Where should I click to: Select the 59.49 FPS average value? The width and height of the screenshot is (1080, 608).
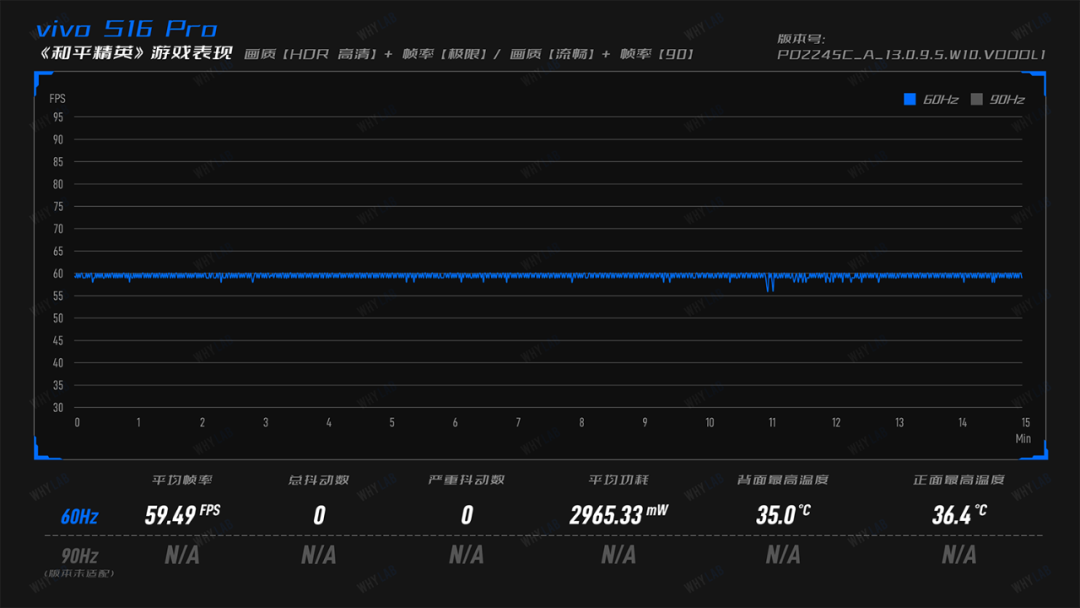coord(183,514)
